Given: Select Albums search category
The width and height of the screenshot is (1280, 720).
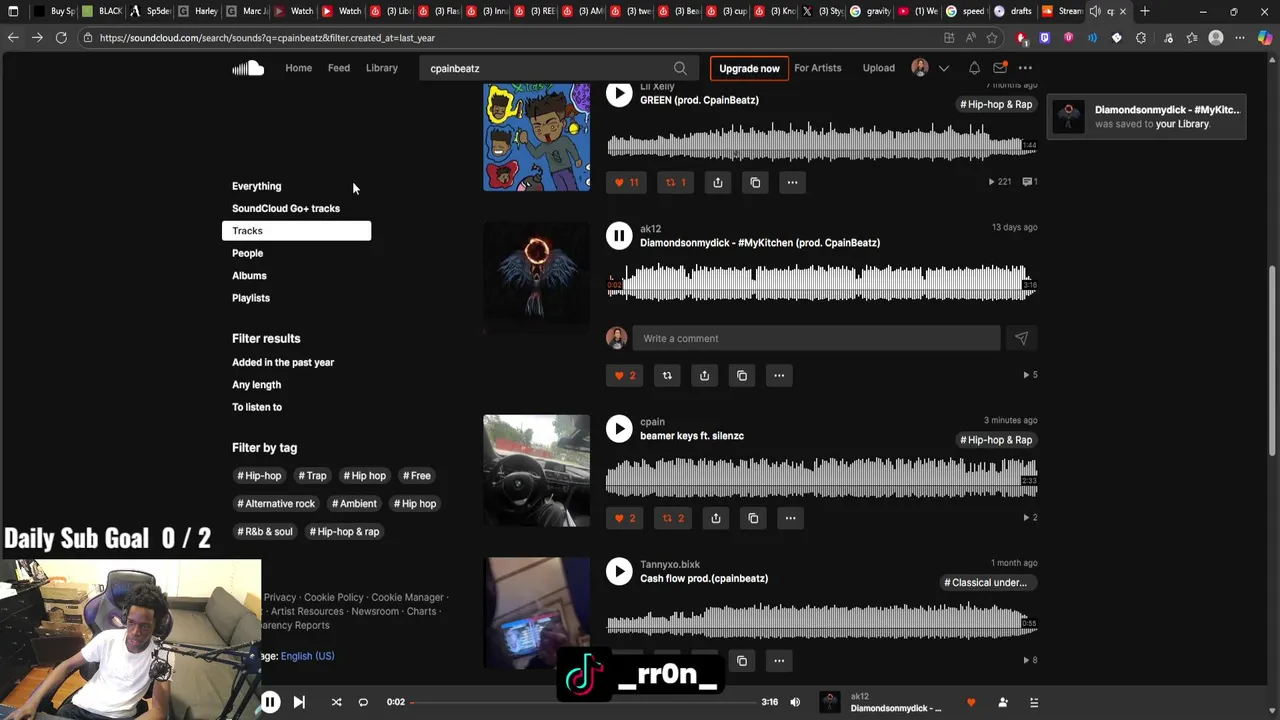Looking at the screenshot, I should tap(249, 275).
